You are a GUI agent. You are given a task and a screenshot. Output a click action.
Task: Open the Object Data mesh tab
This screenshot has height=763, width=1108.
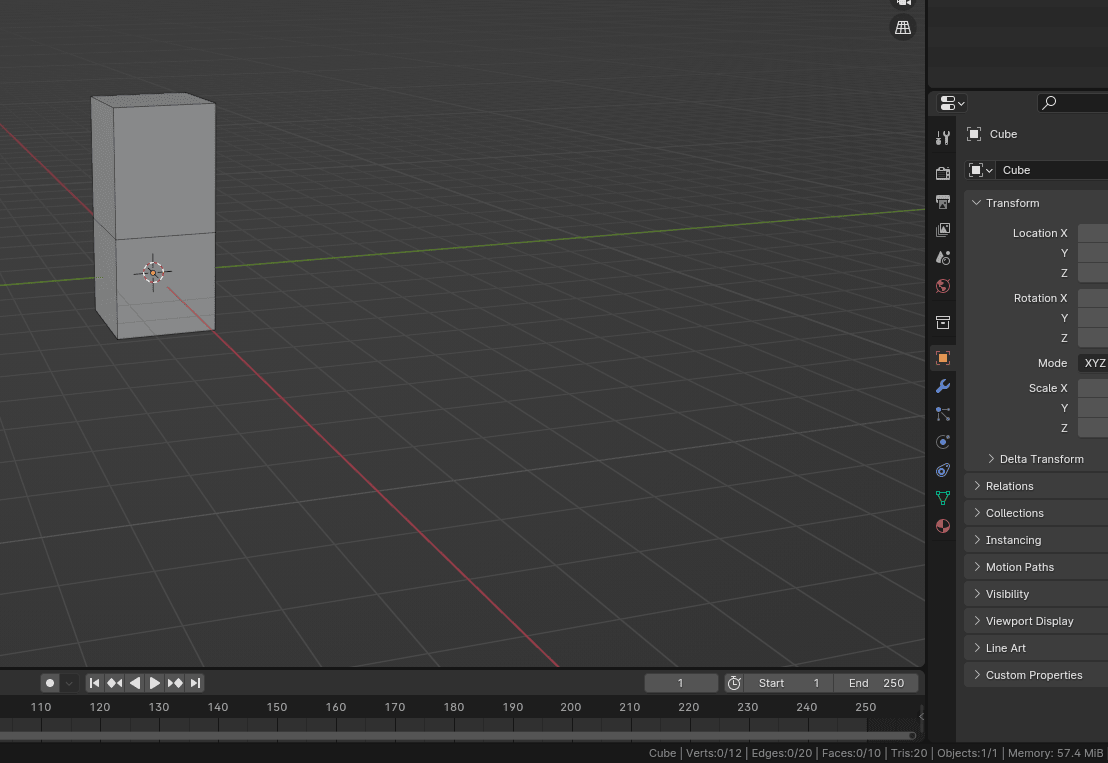point(942,498)
